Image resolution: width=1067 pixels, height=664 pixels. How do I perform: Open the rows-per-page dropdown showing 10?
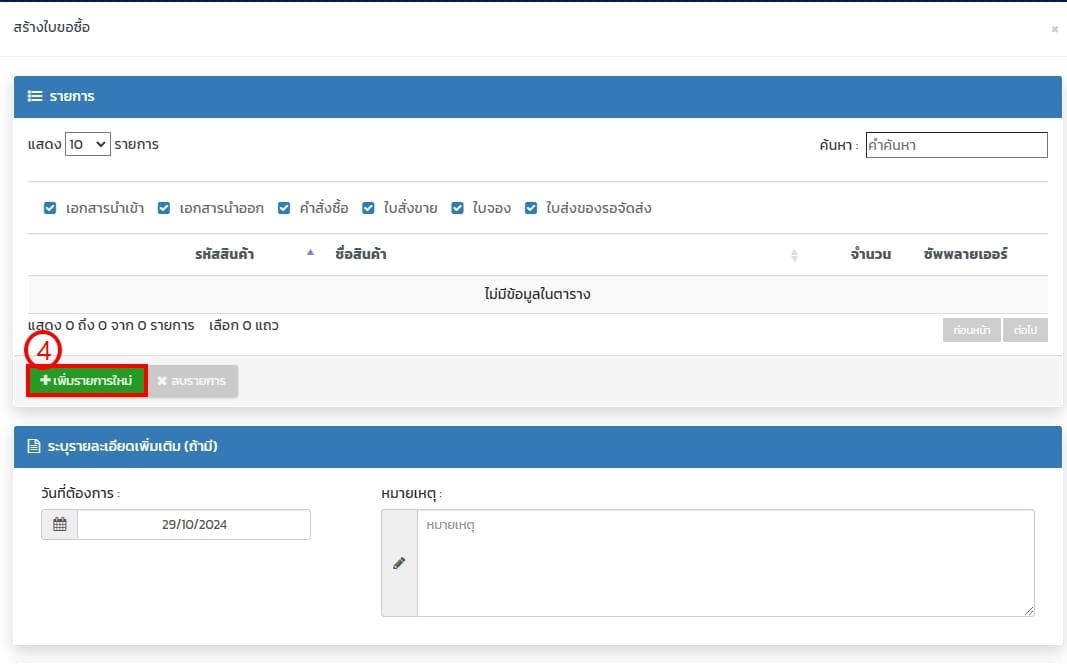coord(87,145)
